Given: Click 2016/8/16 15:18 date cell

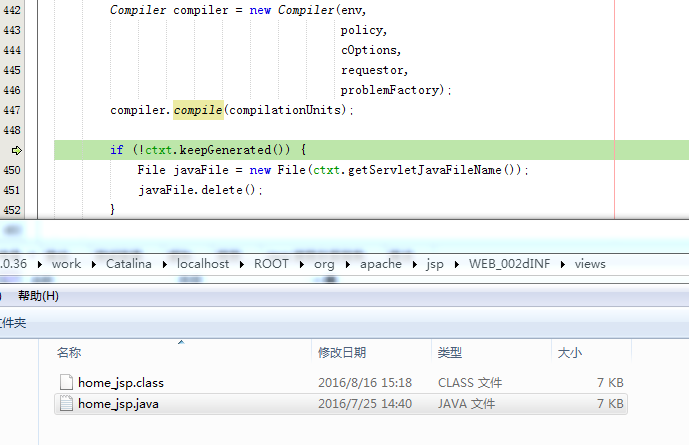Looking at the screenshot, I should point(365,383).
